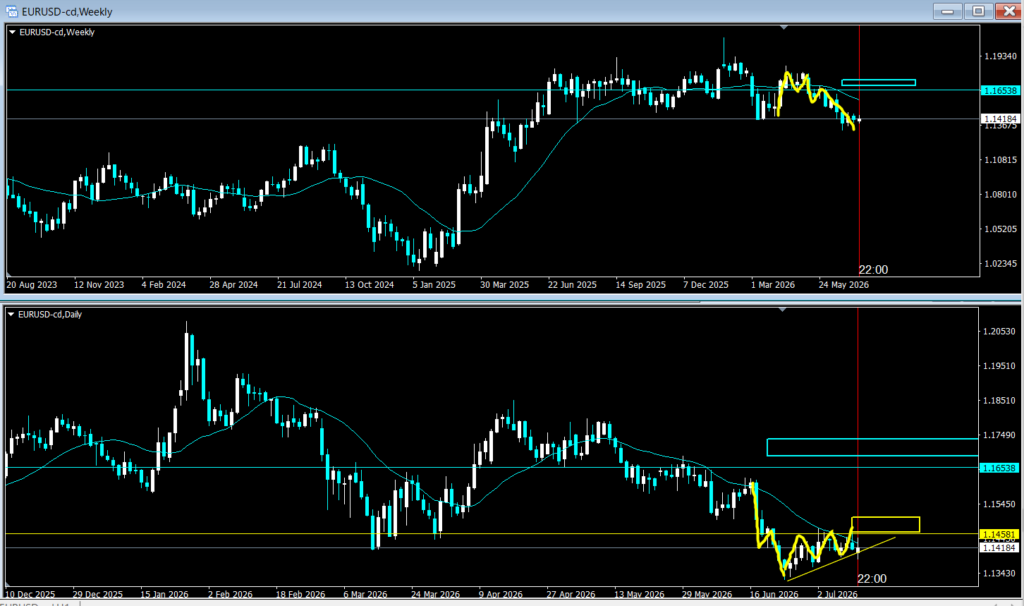Select the cyan rectangle on the weekly chart
This screenshot has height=606, width=1024.
pos(878,82)
